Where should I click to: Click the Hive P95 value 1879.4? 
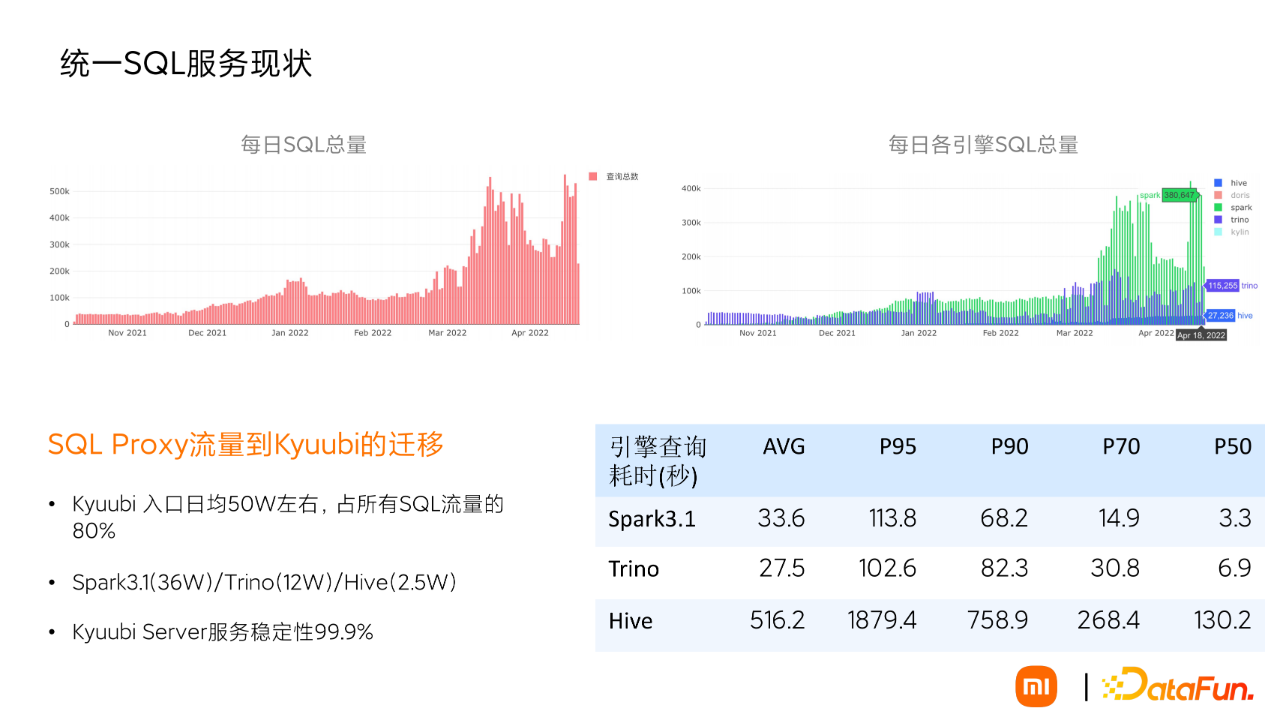click(882, 620)
